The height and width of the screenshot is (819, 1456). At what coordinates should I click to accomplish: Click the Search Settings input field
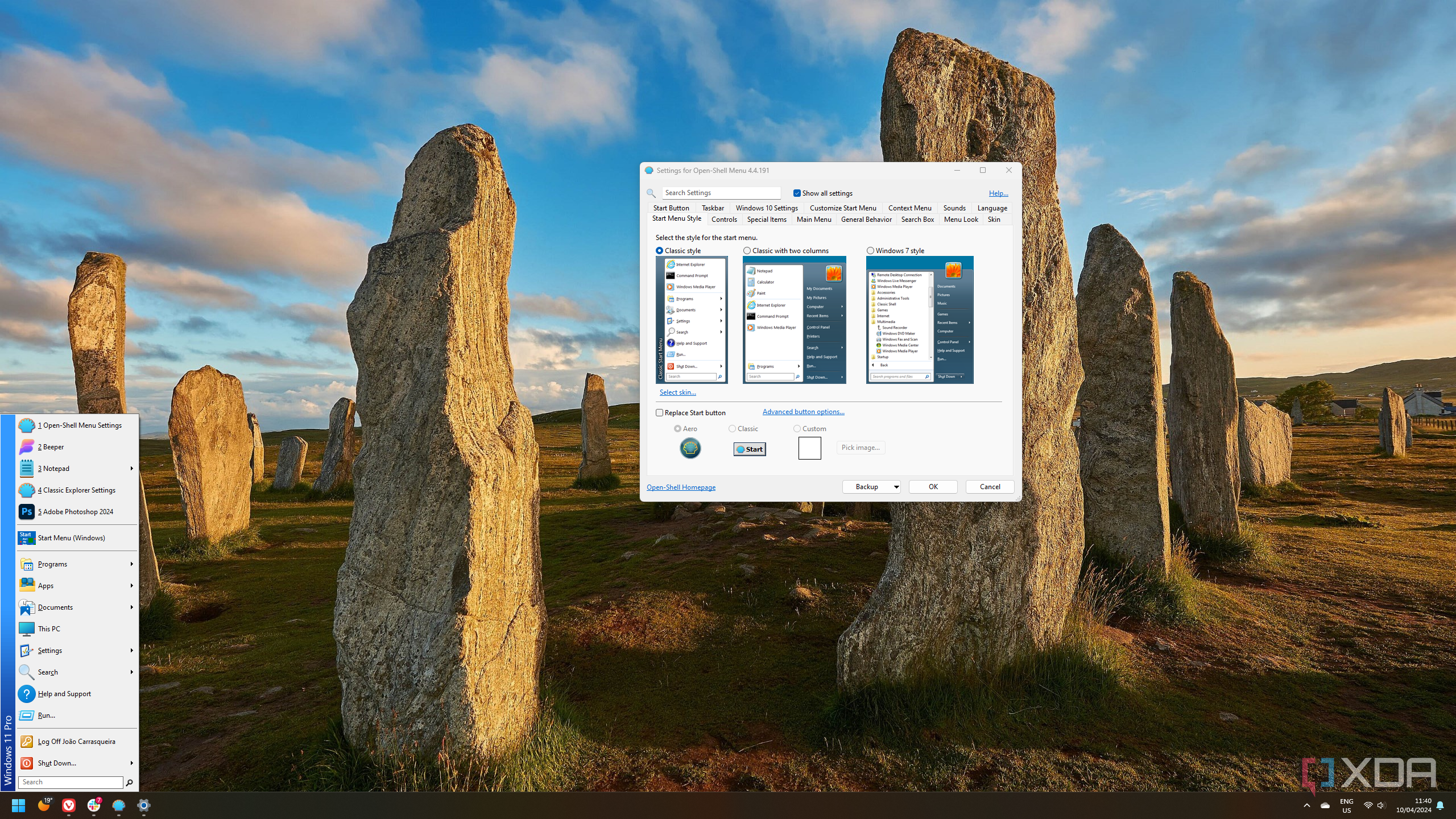pyautogui.click(x=721, y=193)
